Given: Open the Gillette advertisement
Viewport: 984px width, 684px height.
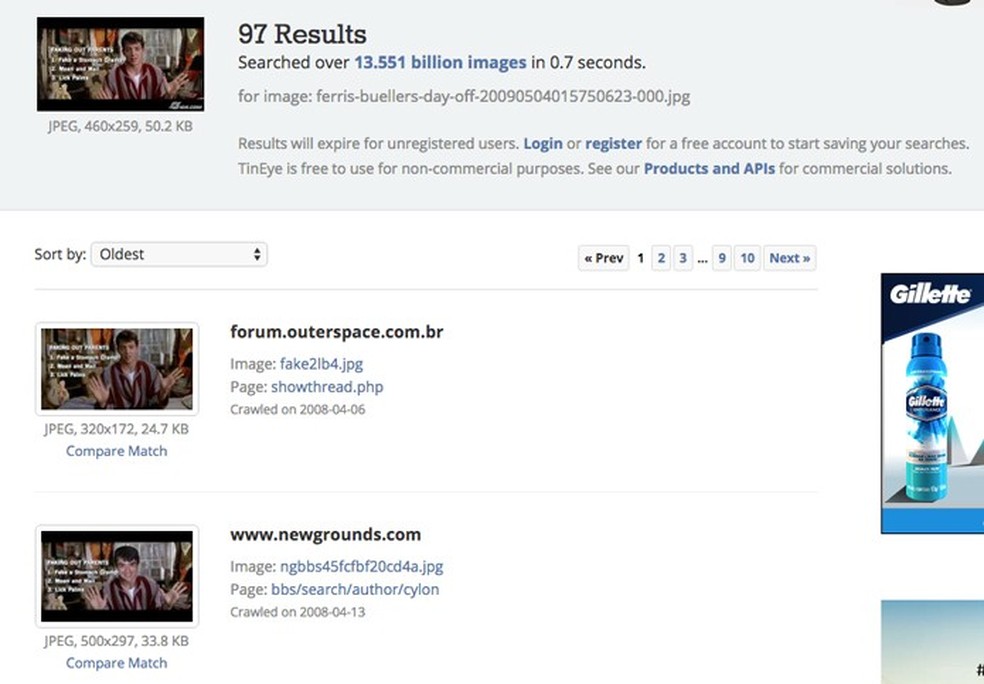Looking at the screenshot, I should click(933, 403).
